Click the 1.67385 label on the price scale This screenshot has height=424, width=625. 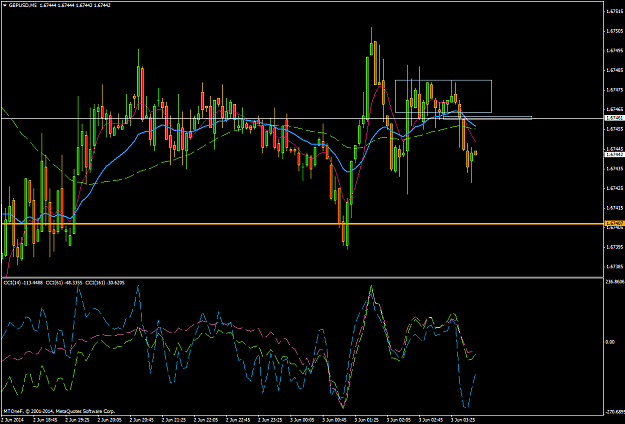614,266
